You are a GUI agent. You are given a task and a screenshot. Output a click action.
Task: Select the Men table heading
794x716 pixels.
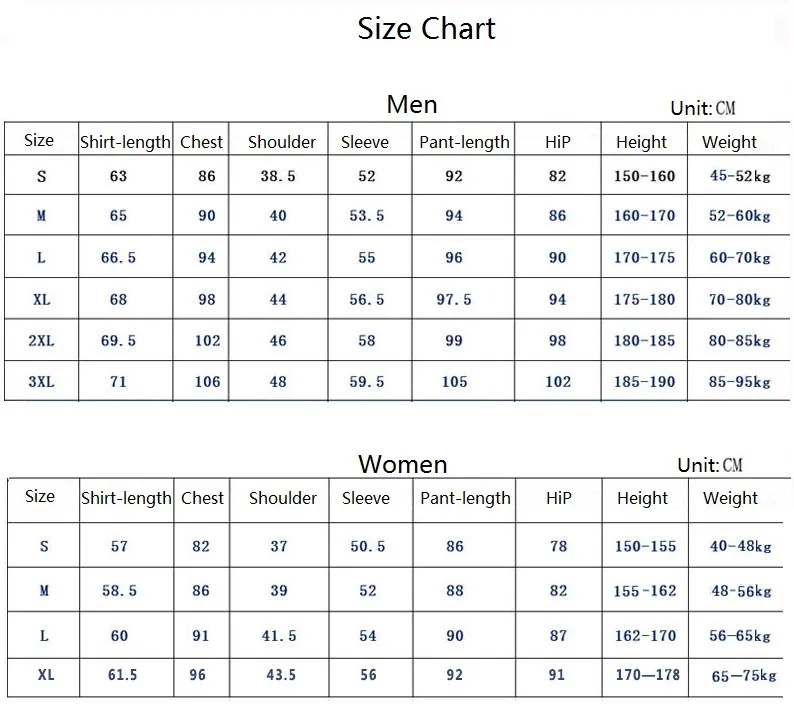(412, 105)
